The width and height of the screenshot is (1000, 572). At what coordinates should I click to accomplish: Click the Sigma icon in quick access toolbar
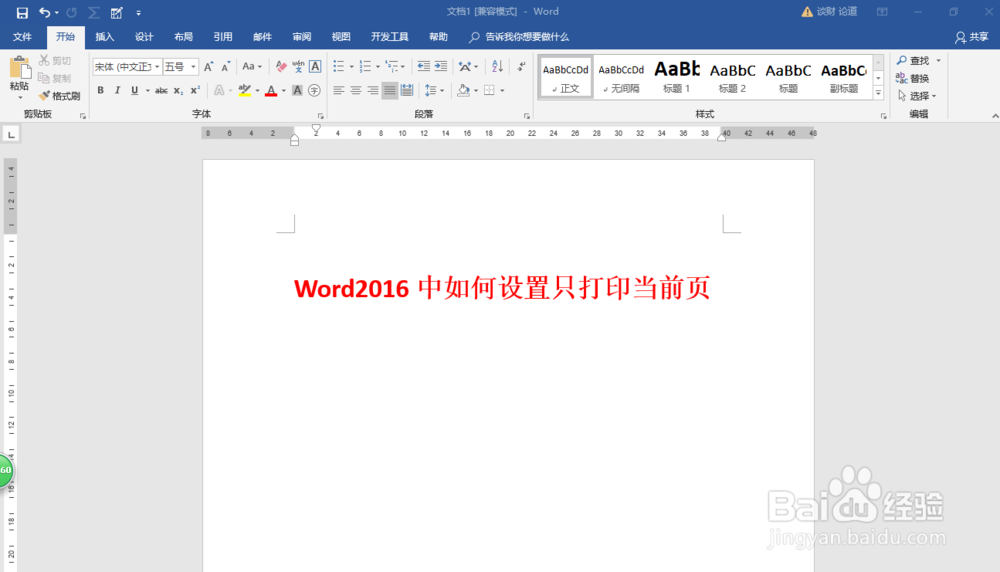(94, 12)
